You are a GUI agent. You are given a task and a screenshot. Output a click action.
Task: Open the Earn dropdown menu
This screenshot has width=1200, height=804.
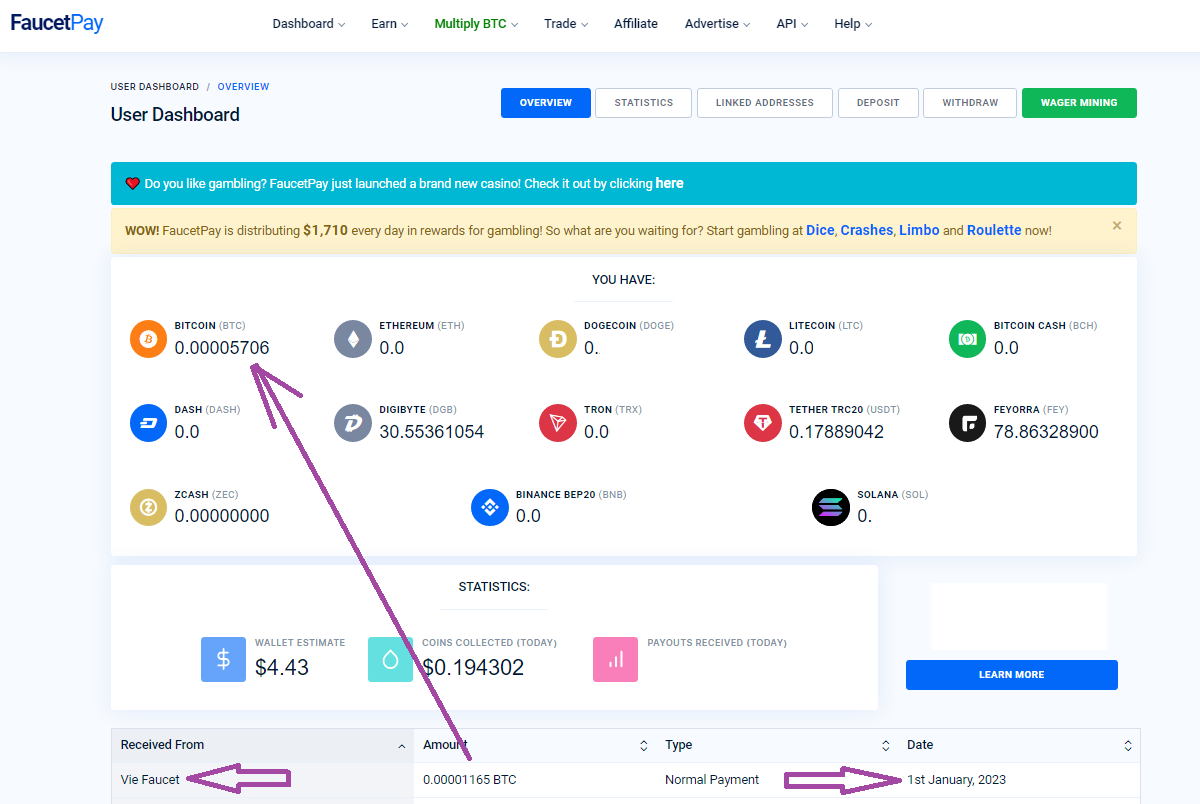(x=390, y=24)
